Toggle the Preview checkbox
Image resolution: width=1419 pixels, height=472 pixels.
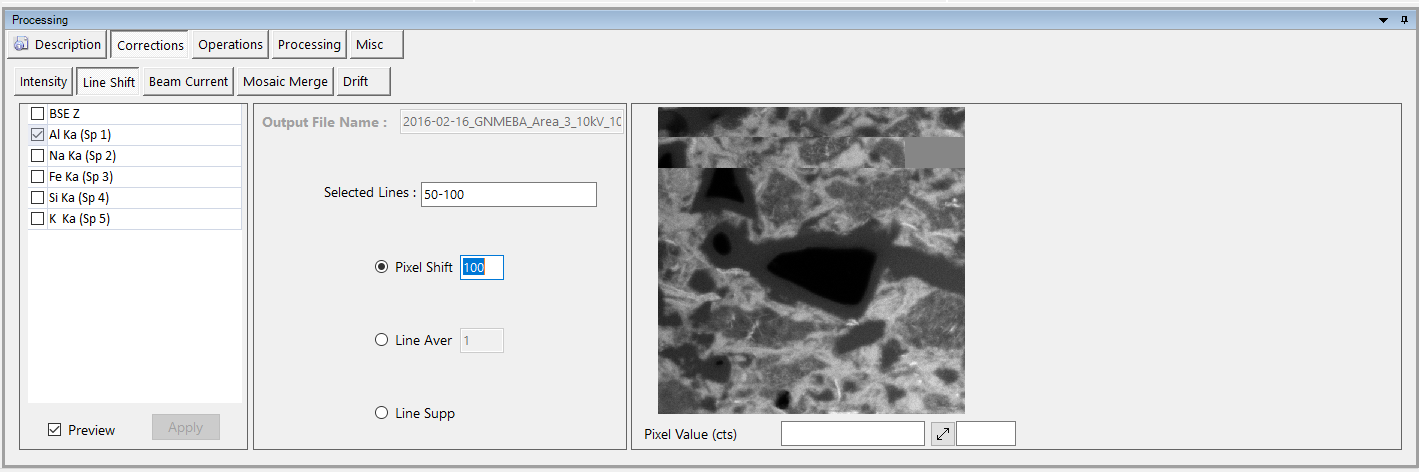pyautogui.click(x=55, y=430)
